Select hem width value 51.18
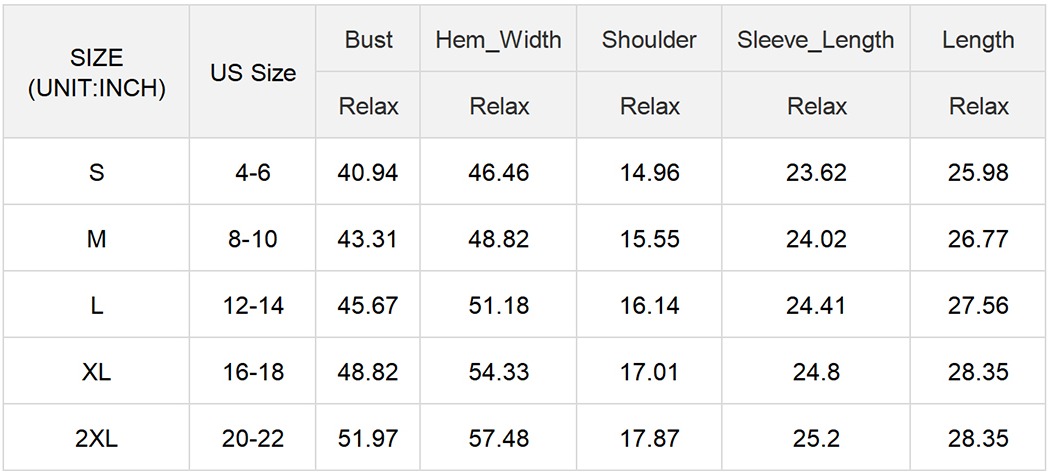 click(x=498, y=305)
